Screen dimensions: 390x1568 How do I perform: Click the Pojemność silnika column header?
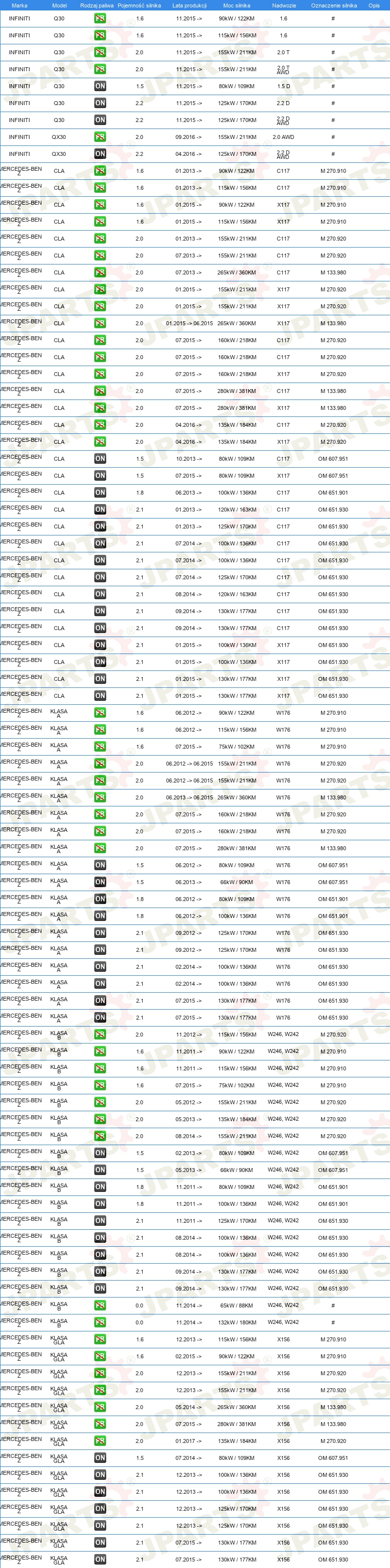click(x=140, y=5)
